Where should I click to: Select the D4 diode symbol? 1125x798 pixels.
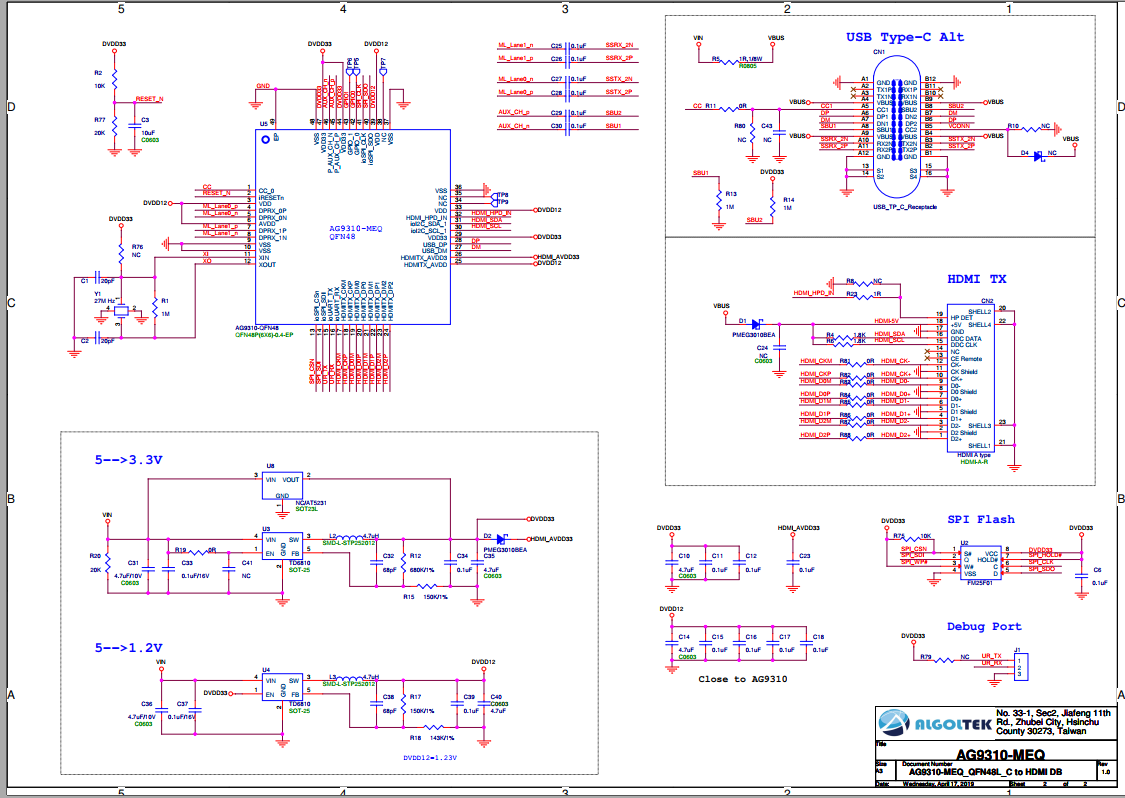[x=1037, y=156]
